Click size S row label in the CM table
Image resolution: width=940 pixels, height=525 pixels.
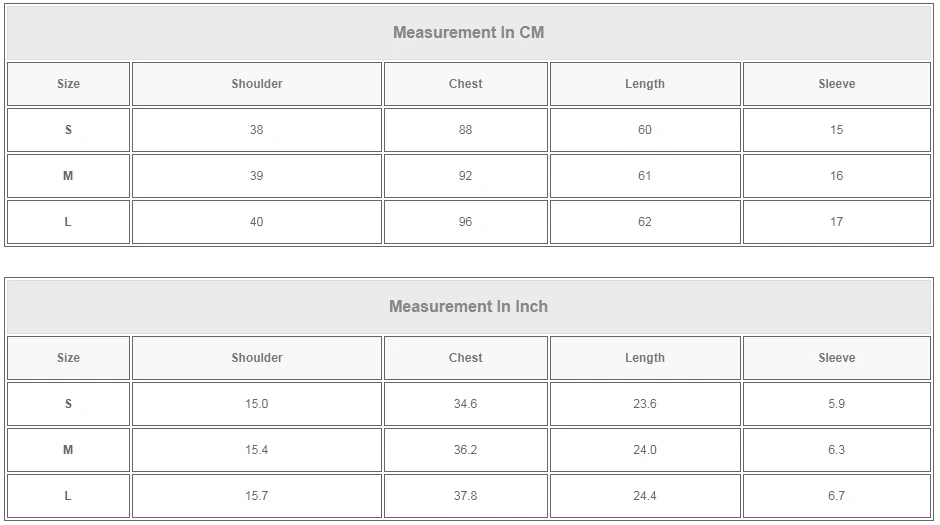pos(68,130)
